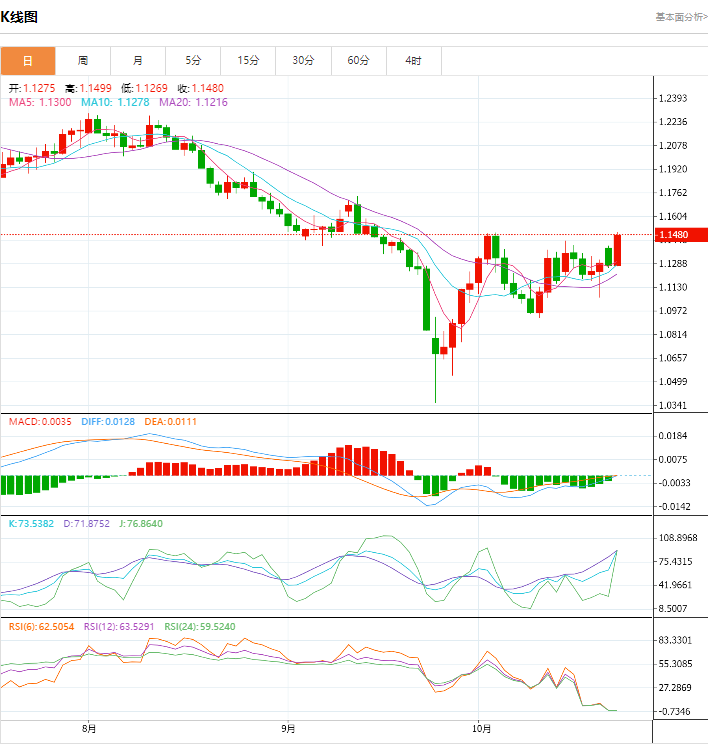Open the 基本面分析 link
Screen dimensions: 708x745
click(681, 17)
